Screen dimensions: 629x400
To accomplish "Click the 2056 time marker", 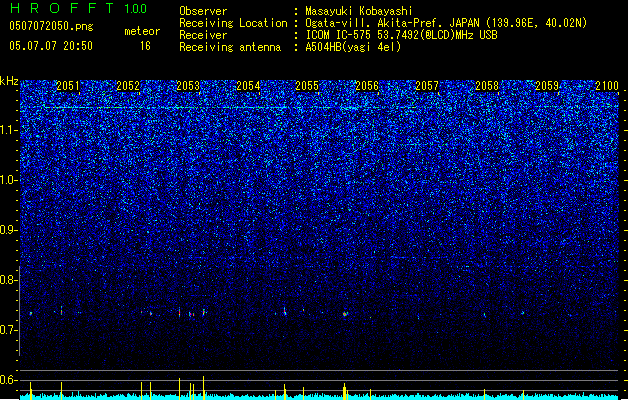I will [367, 86].
